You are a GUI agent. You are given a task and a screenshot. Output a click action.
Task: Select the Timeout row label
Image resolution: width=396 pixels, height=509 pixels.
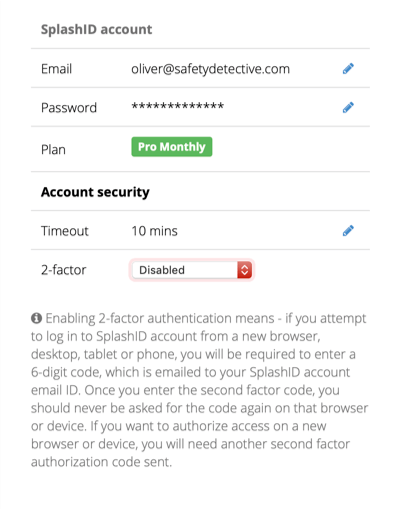65,231
